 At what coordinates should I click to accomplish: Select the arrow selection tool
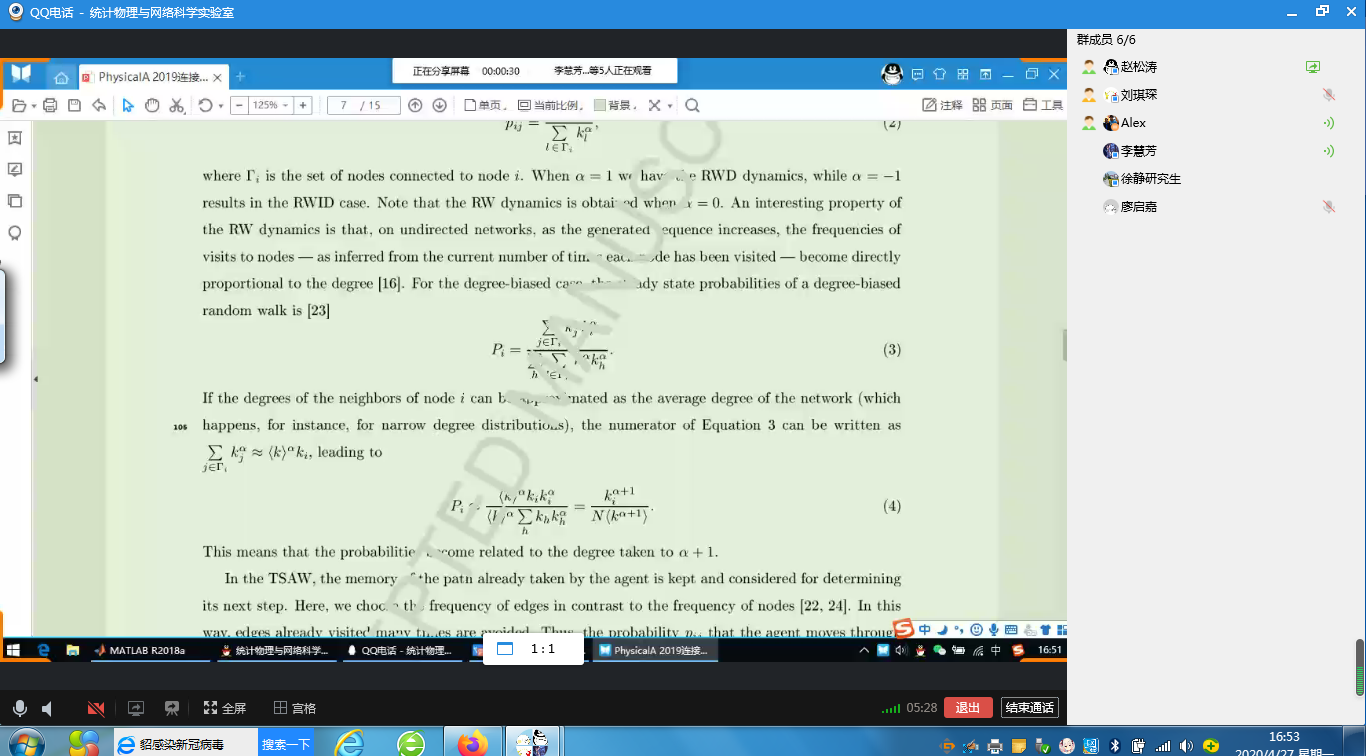[128, 105]
